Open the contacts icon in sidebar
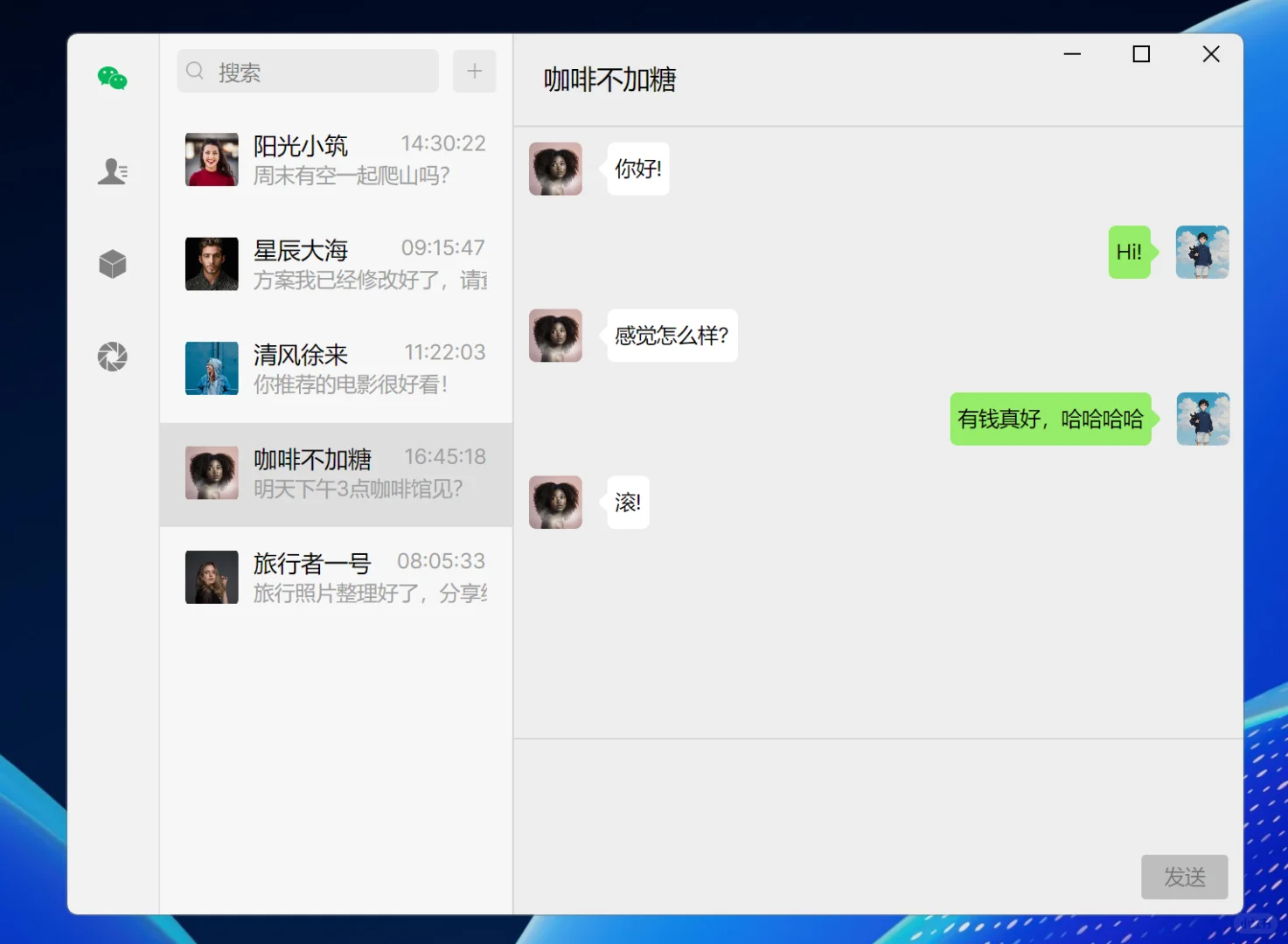 113,171
